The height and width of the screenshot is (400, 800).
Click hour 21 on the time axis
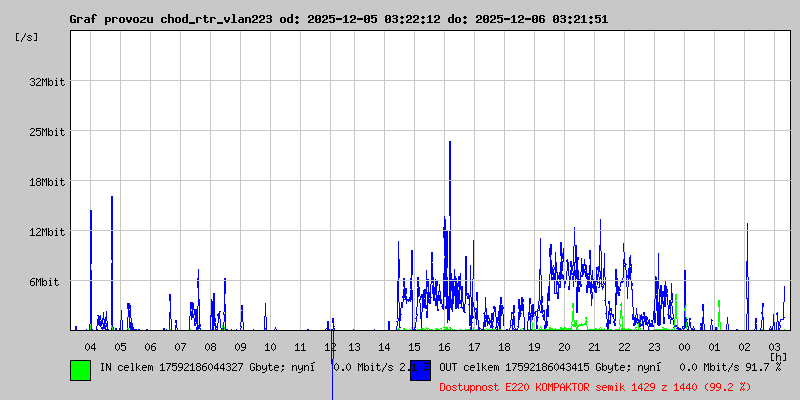pos(594,347)
